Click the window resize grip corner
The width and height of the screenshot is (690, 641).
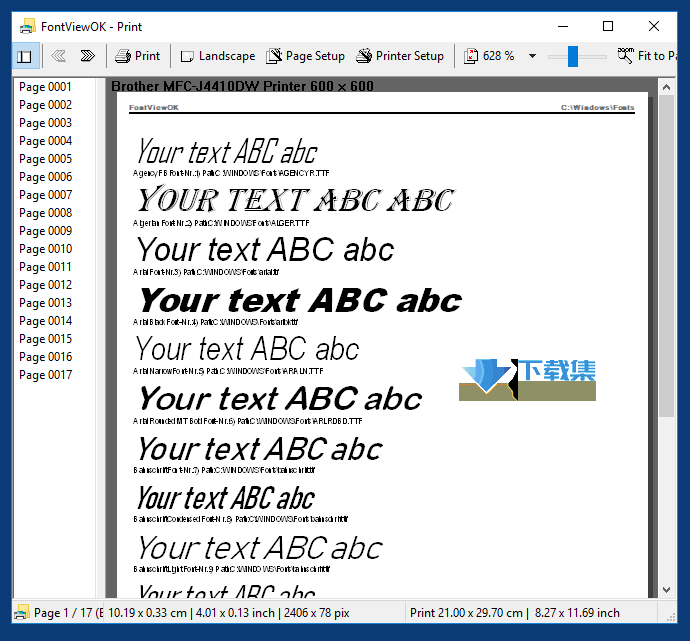click(x=671, y=617)
